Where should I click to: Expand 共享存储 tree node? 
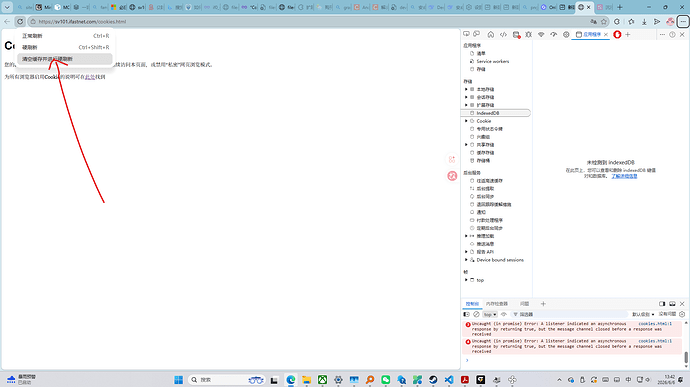466,145
